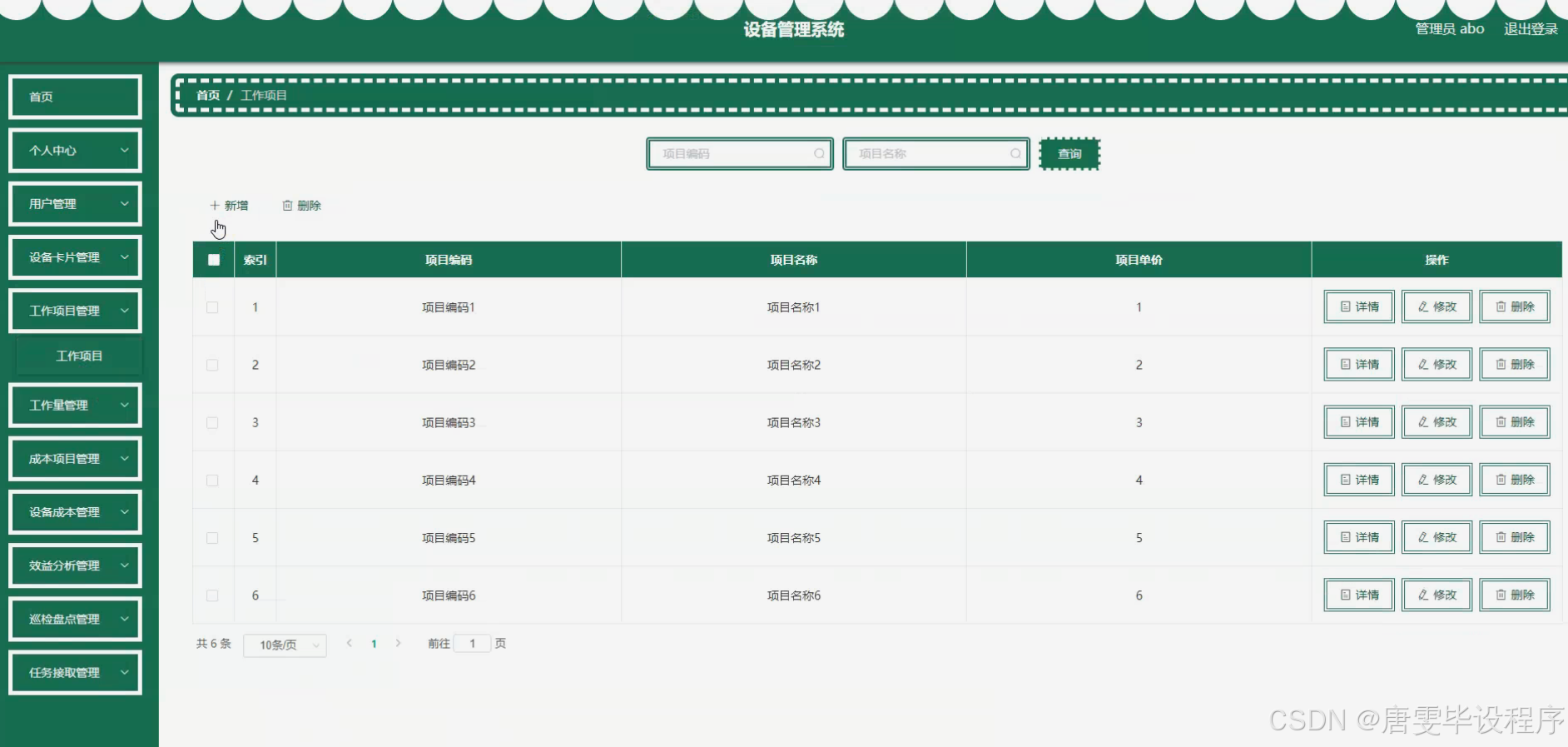Viewport: 1568px width, 747px height.
Task: Click 修改 on 项目编码4 row
Action: tap(1437, 480)
